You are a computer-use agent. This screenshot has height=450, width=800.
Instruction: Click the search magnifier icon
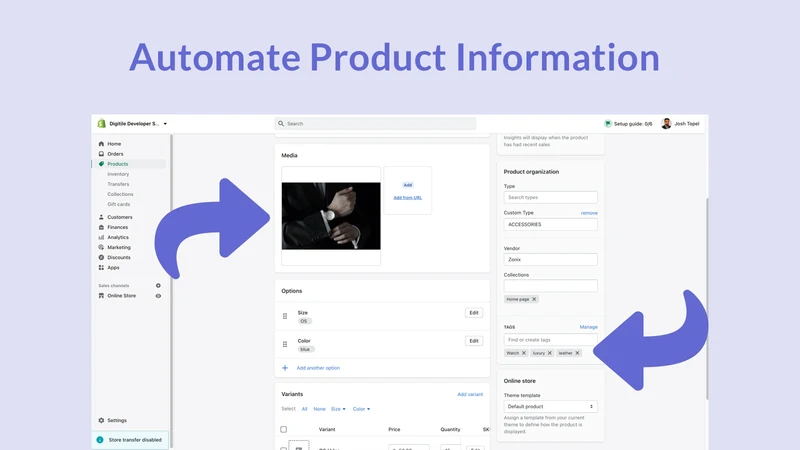281,123
